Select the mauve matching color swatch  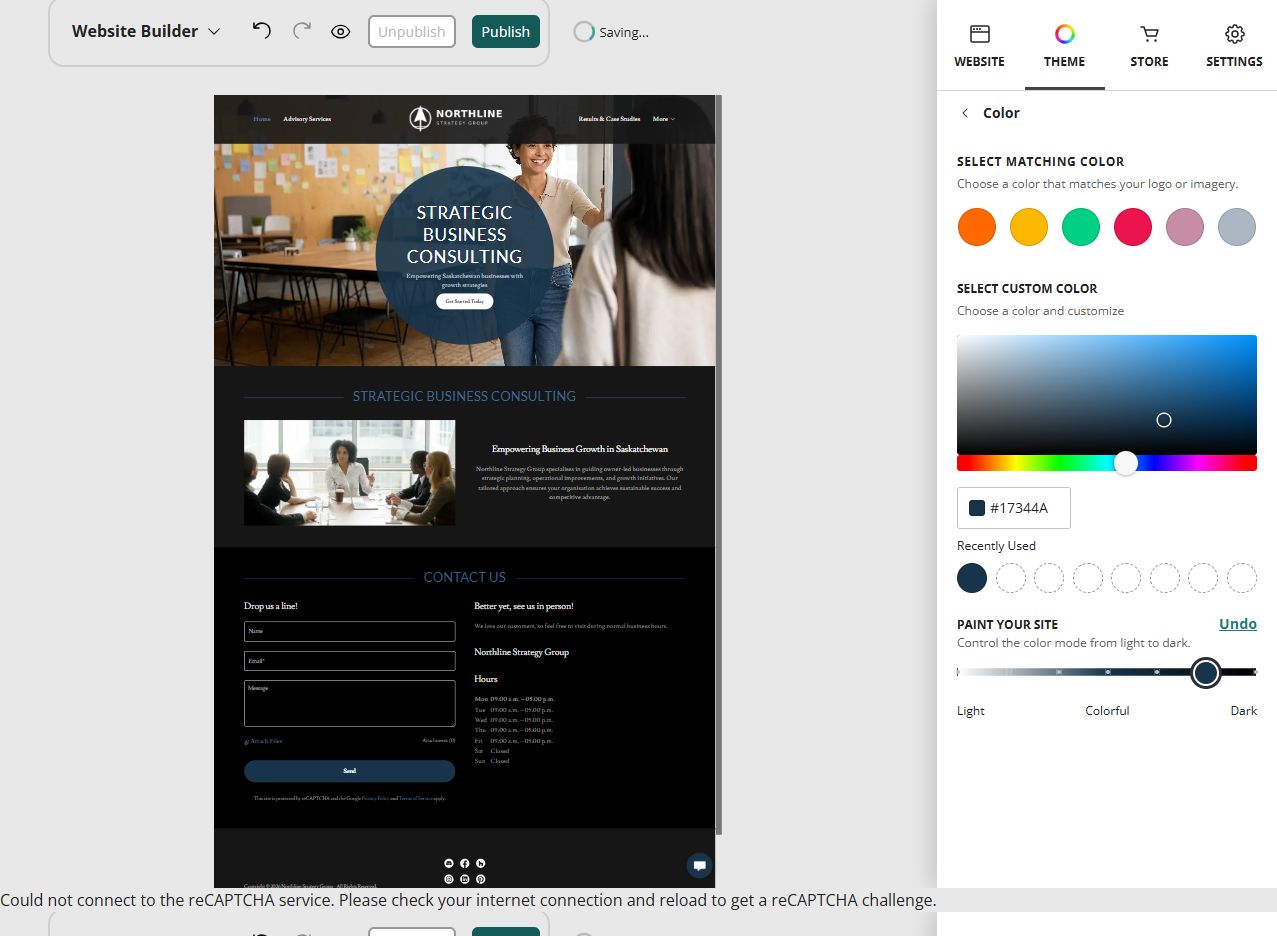(x=1185, y=227)
